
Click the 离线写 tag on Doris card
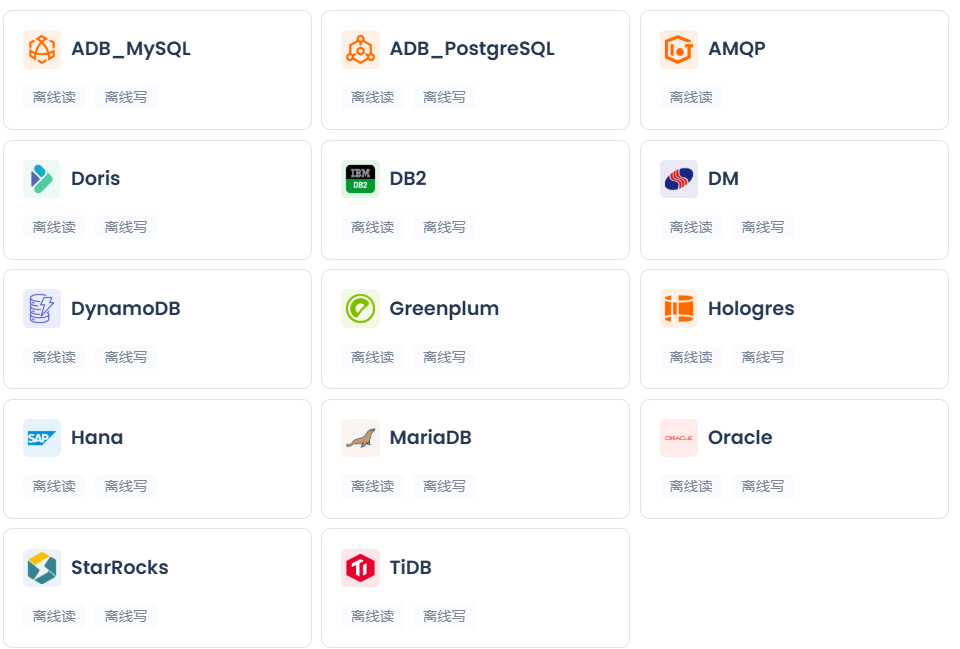coord(126,227)
